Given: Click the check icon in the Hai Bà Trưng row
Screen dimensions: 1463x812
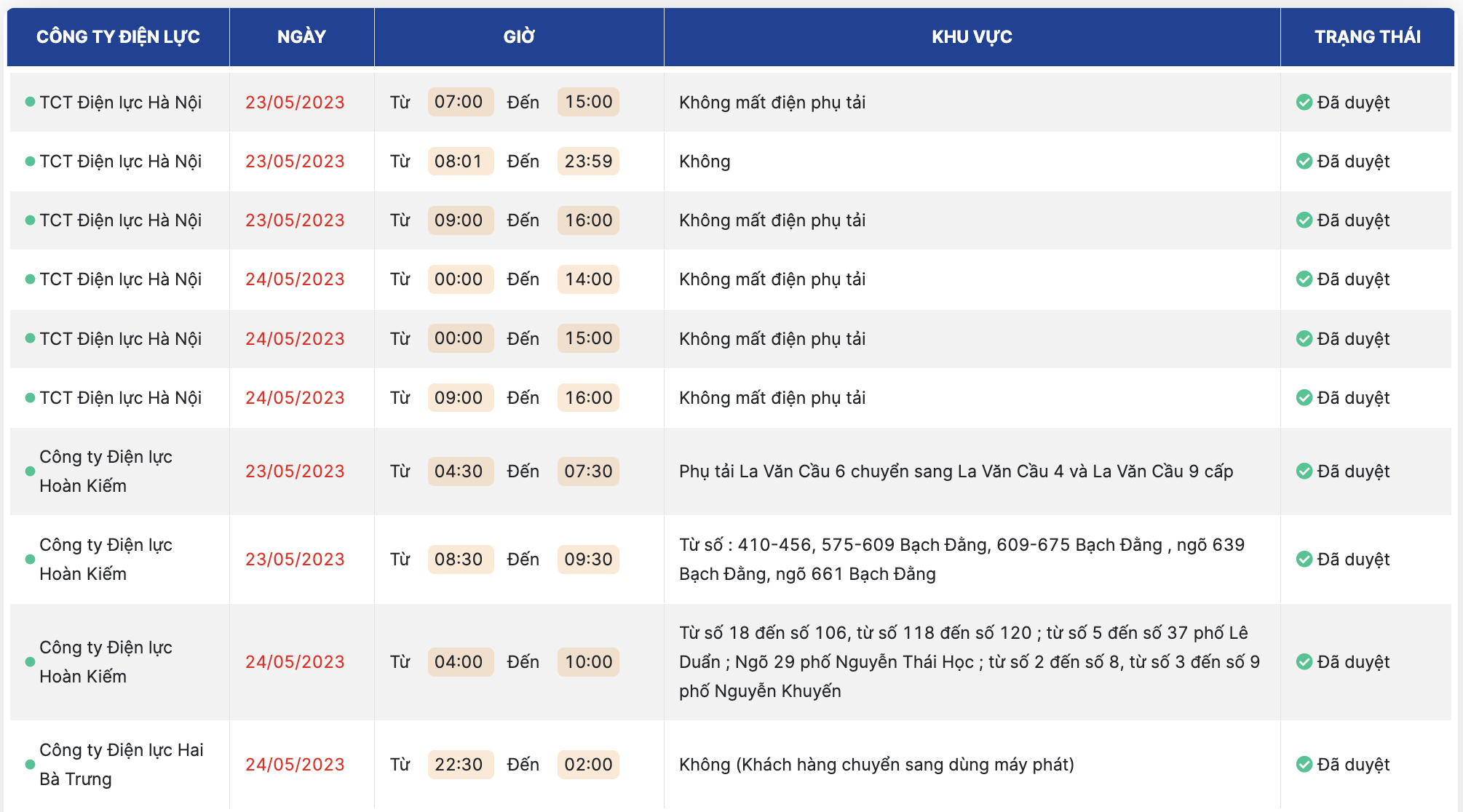Looking at the screenshot, I should click(x=1304, y=764).
